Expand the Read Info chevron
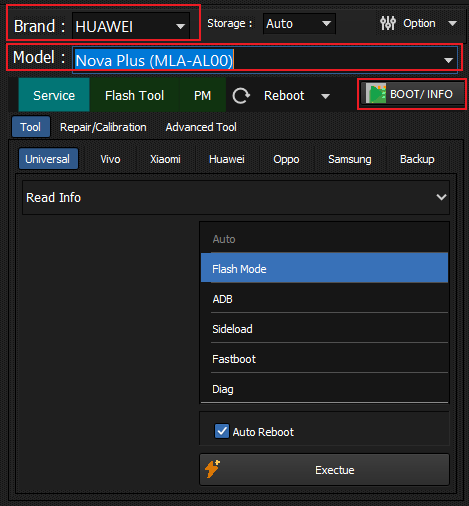The height and width of the screenshot is (506, 469). (441, 197)
